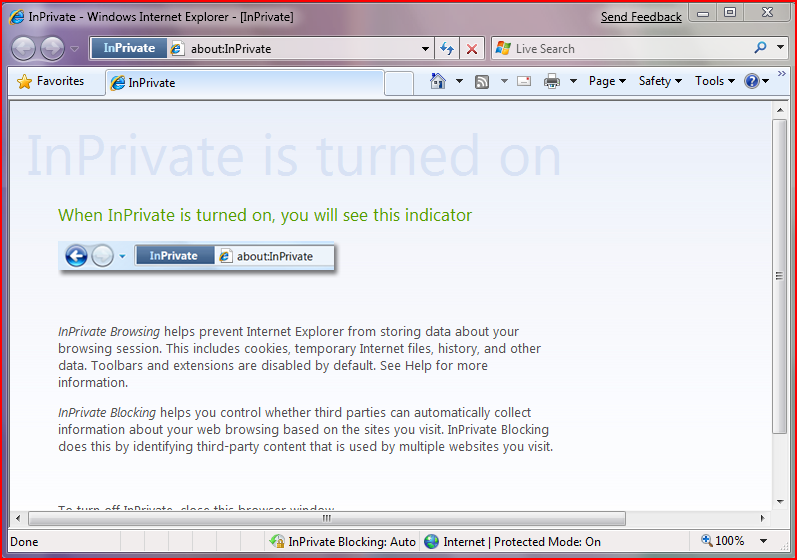
Task: Click the vertical scrollbar thumb
Action: 779,277
